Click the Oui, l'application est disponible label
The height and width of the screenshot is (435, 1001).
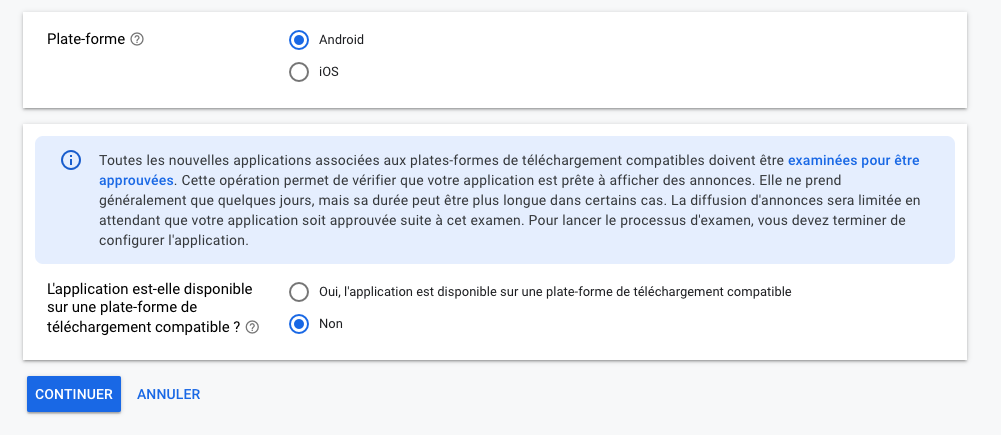(555, 292)
